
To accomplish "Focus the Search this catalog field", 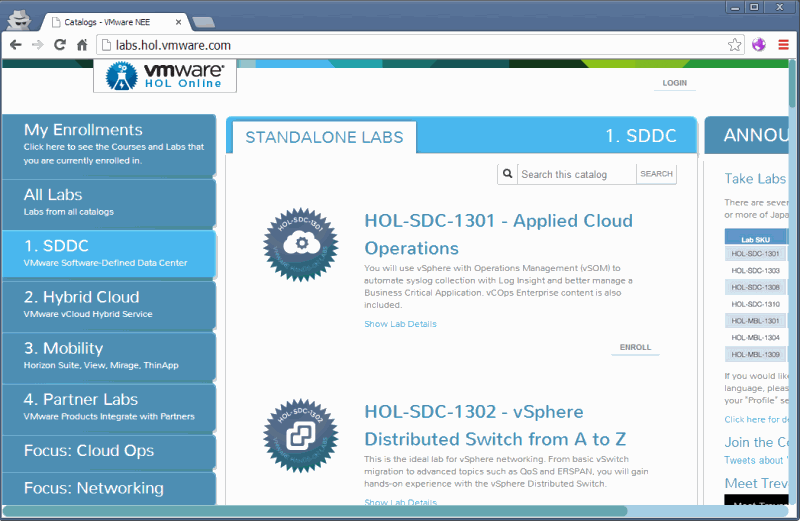I will point(577,174).
